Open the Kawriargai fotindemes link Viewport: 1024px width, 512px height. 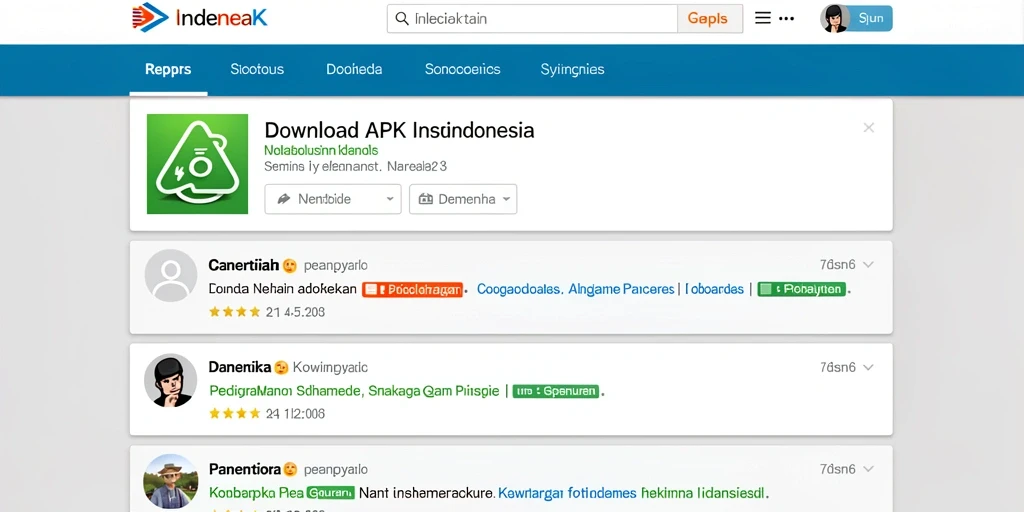(567, 492)
